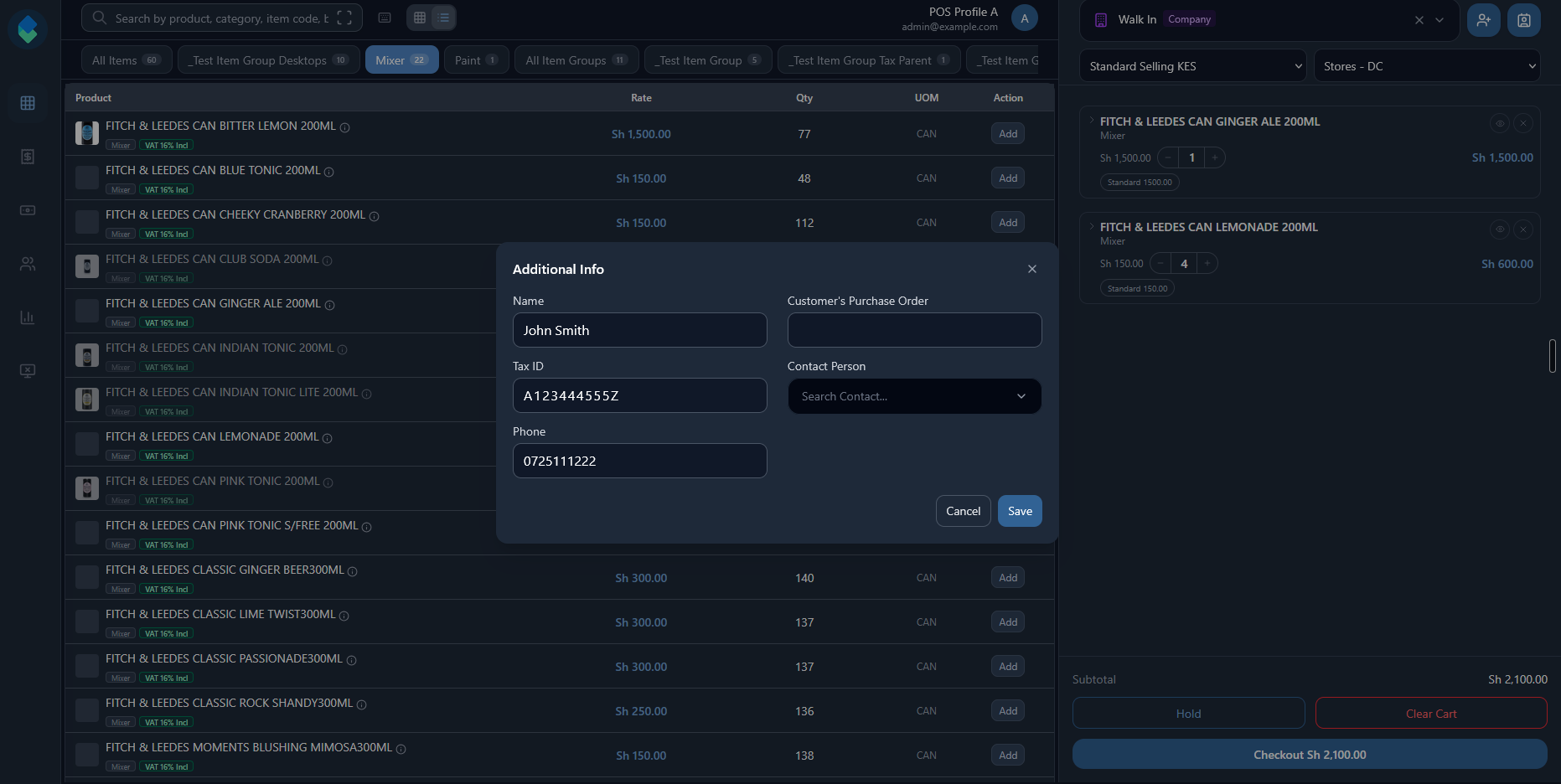Switch product view to grid layout
This screenshot has height=784, width=1561.
[x=420, y=18]
